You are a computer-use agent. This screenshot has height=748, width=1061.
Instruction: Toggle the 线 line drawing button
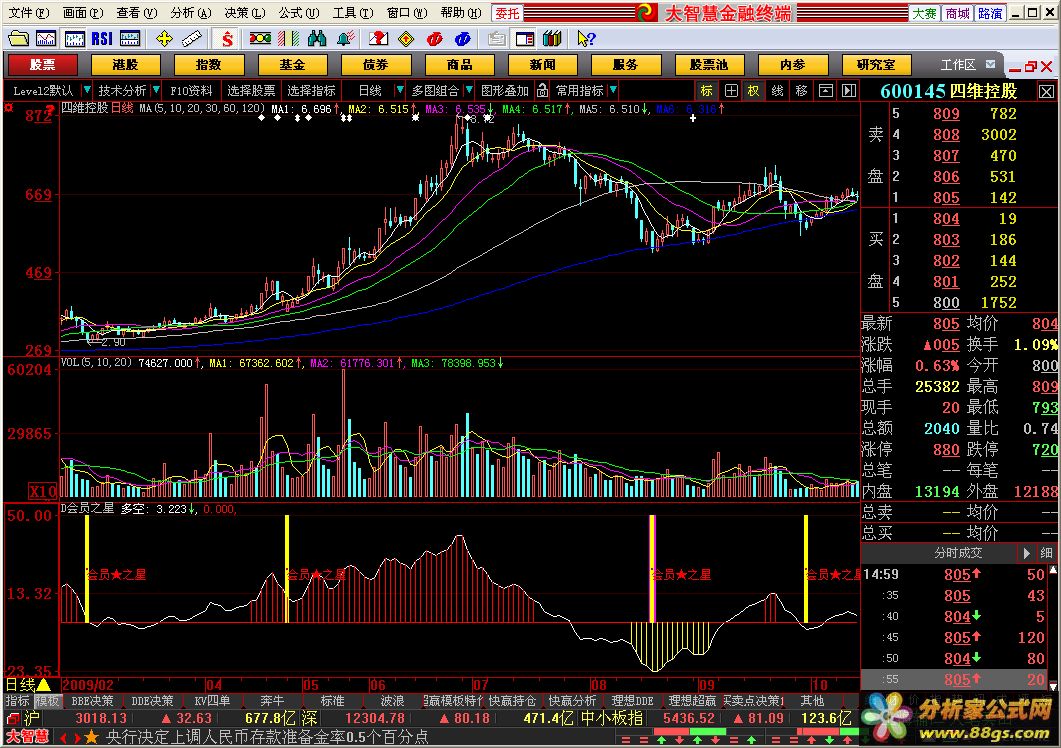coord(777,90)
